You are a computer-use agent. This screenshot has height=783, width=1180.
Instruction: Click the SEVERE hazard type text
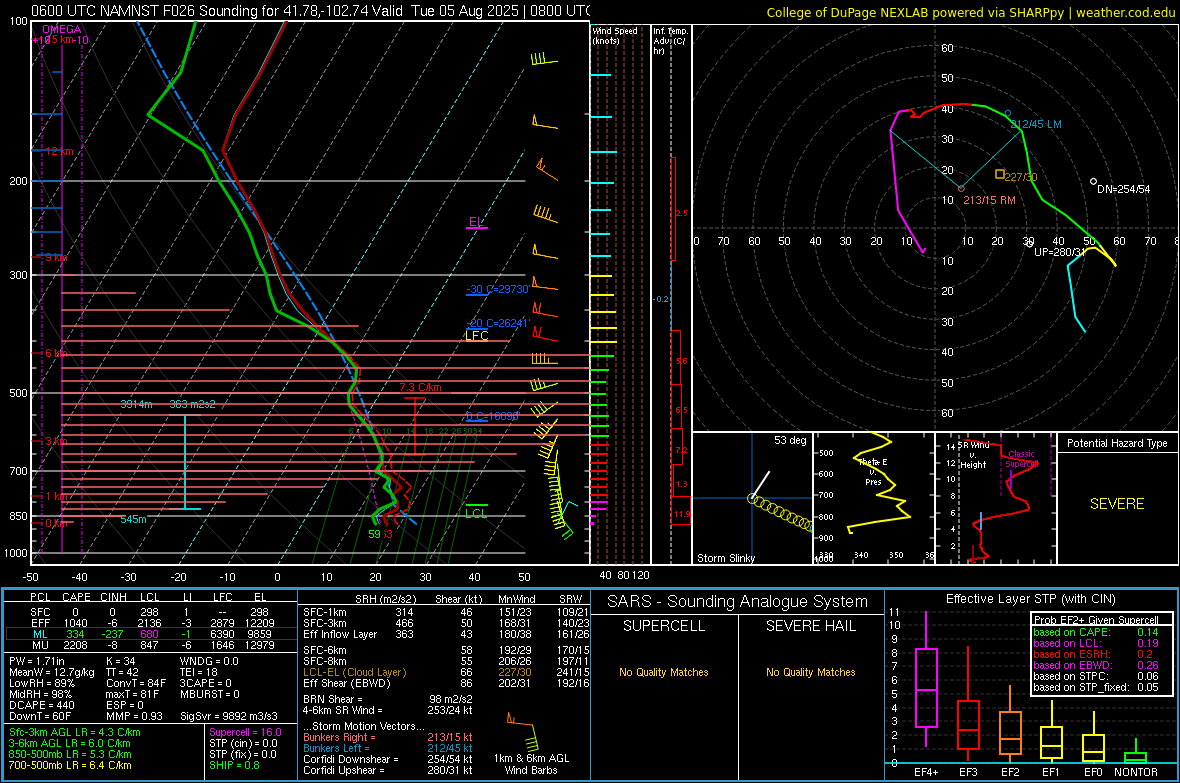(1117, 504)
